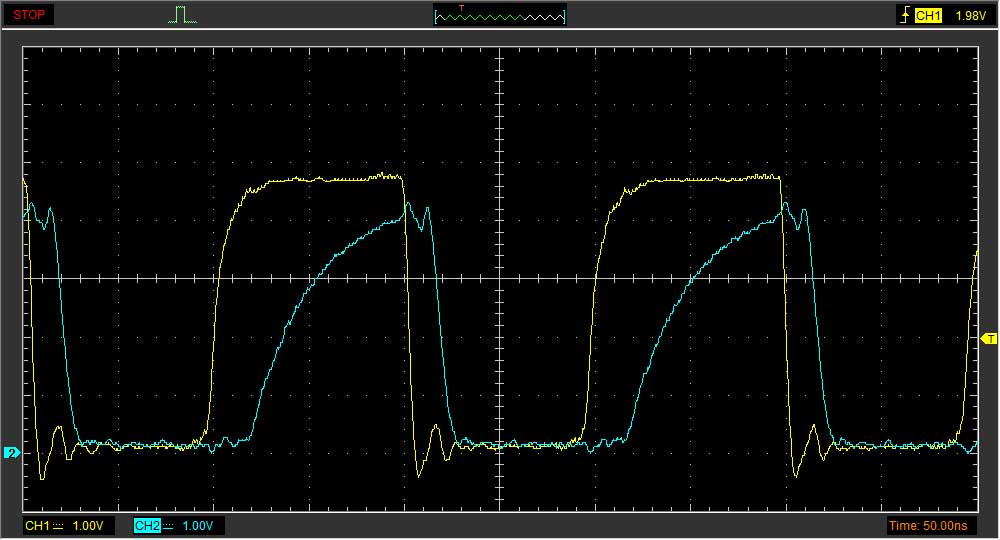
Task: Toggle the yellow CH1 channel label
Action: click(x=36, y=526)
